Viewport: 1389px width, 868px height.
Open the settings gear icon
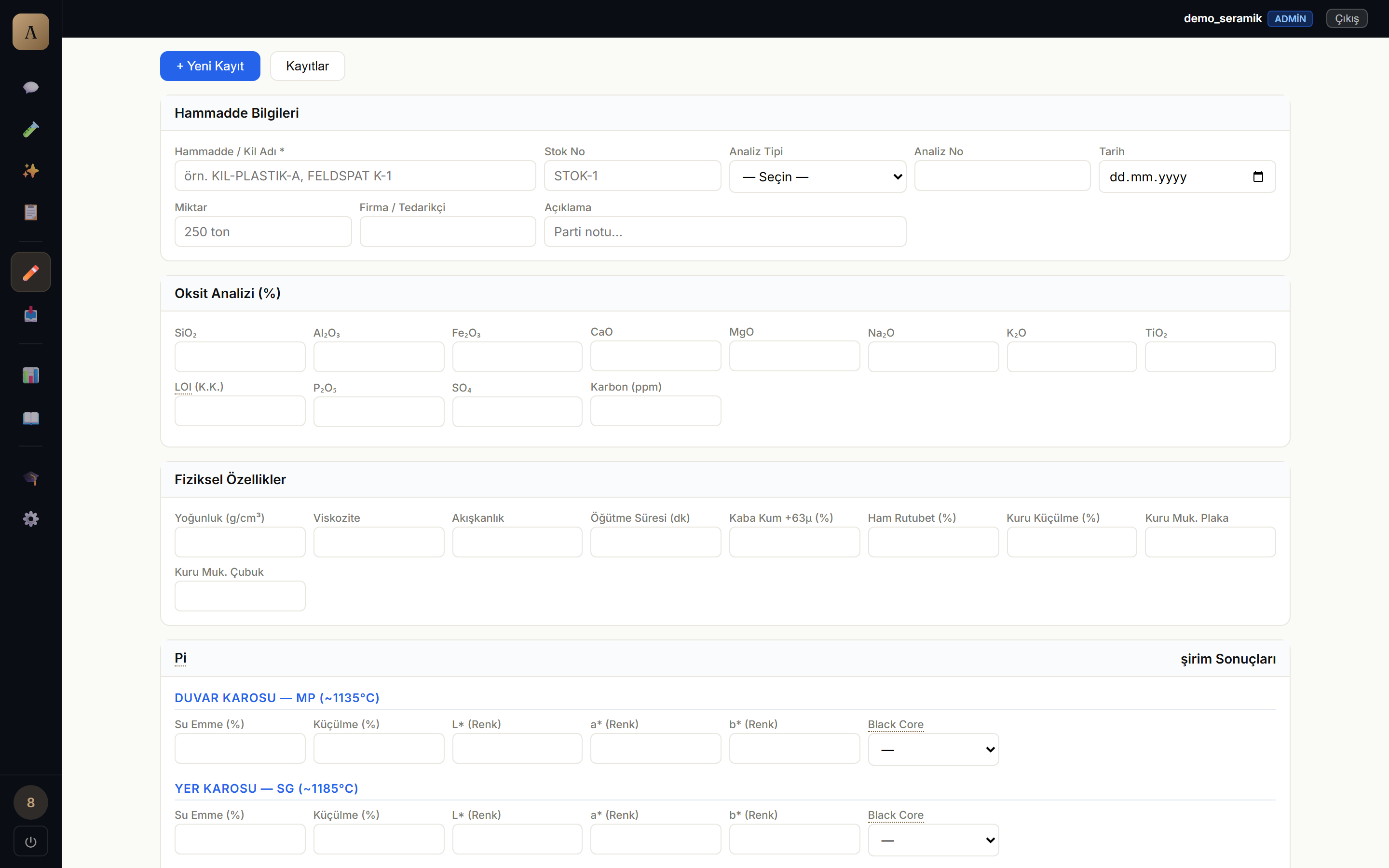tap(30, 519)
